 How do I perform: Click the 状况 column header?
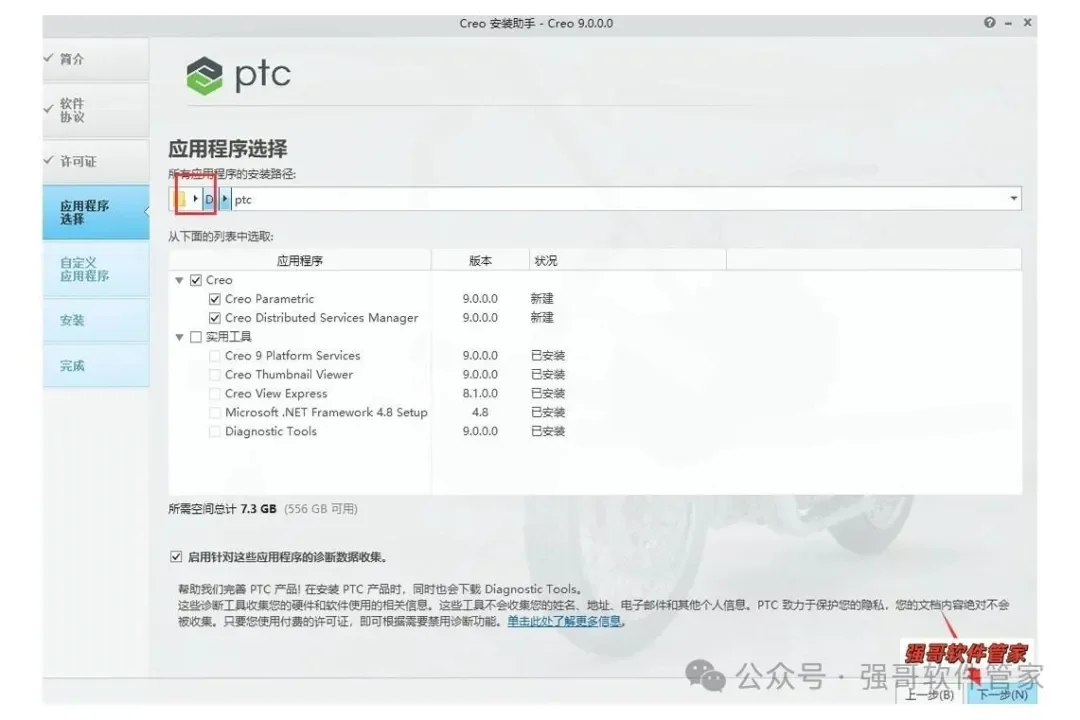pyautogui.click(x=627, y=260)
